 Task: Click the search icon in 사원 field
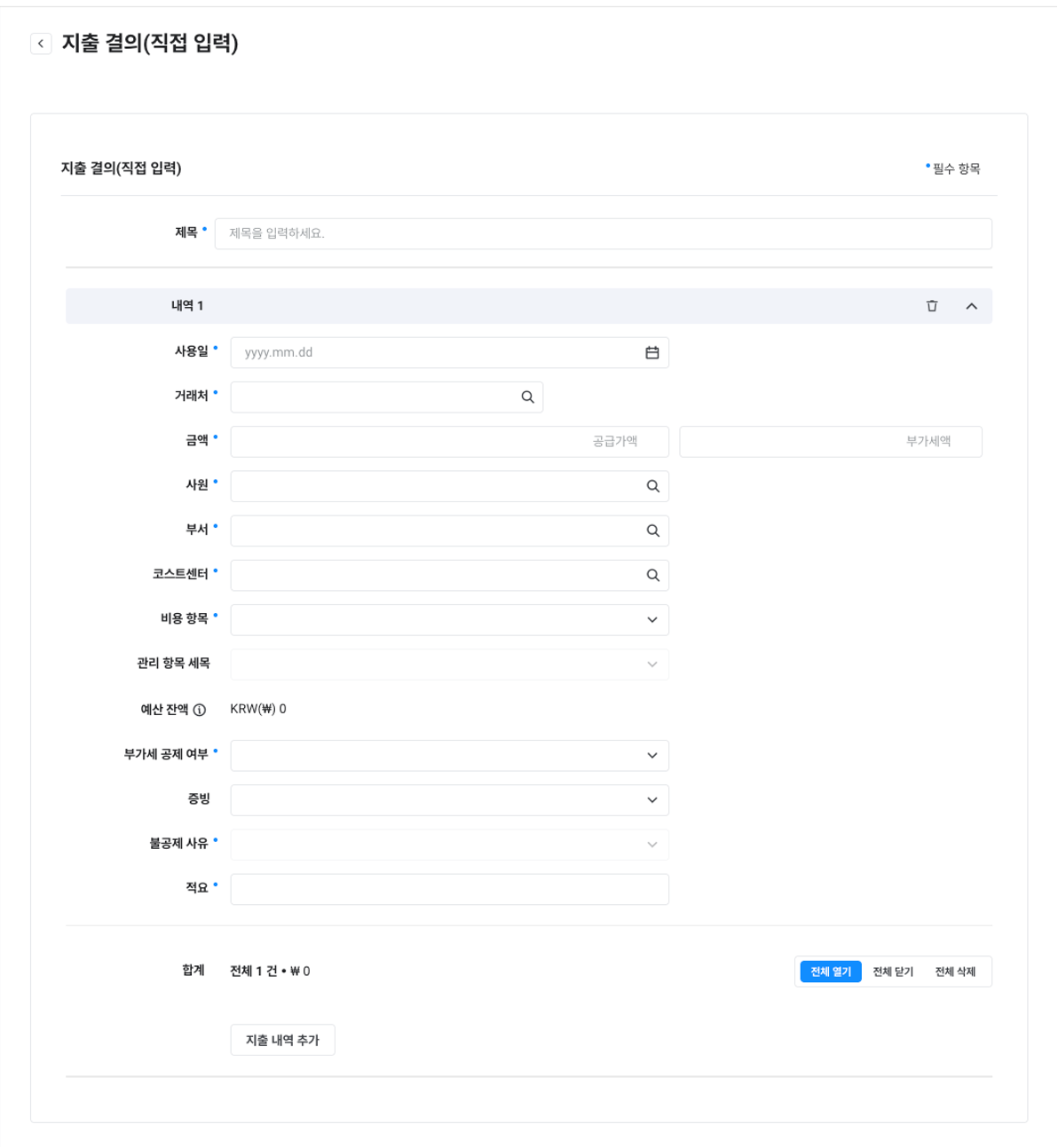coord(652,486)
